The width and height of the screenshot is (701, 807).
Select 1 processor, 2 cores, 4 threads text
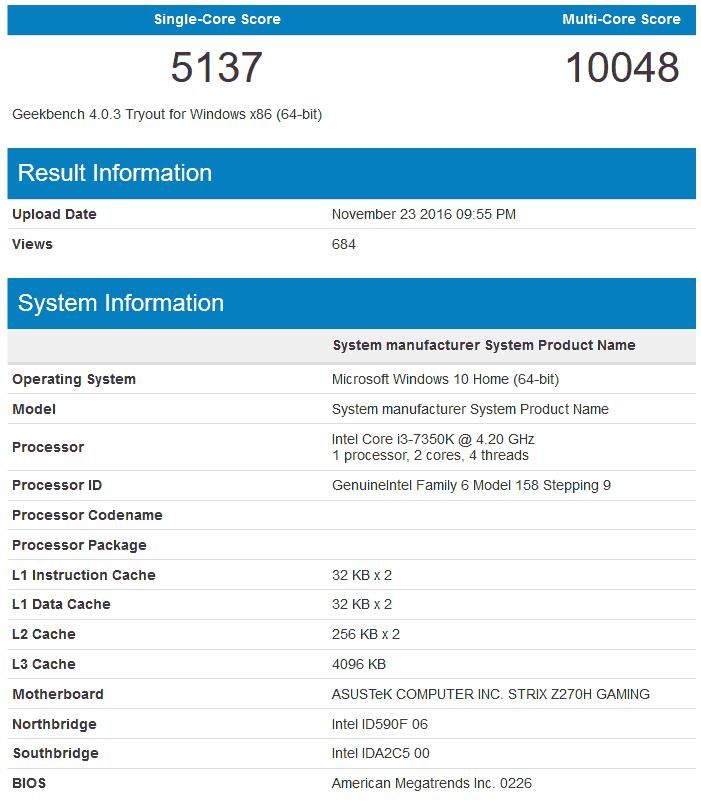click(x=430, y=455)
